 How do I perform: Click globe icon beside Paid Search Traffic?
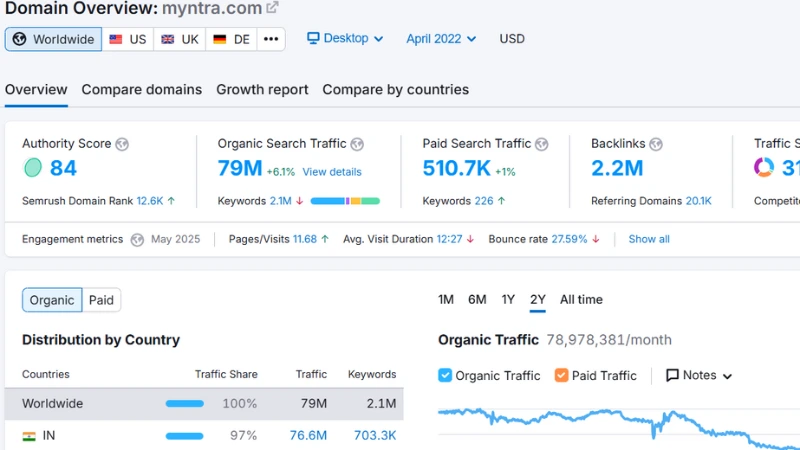click(541, 144)
